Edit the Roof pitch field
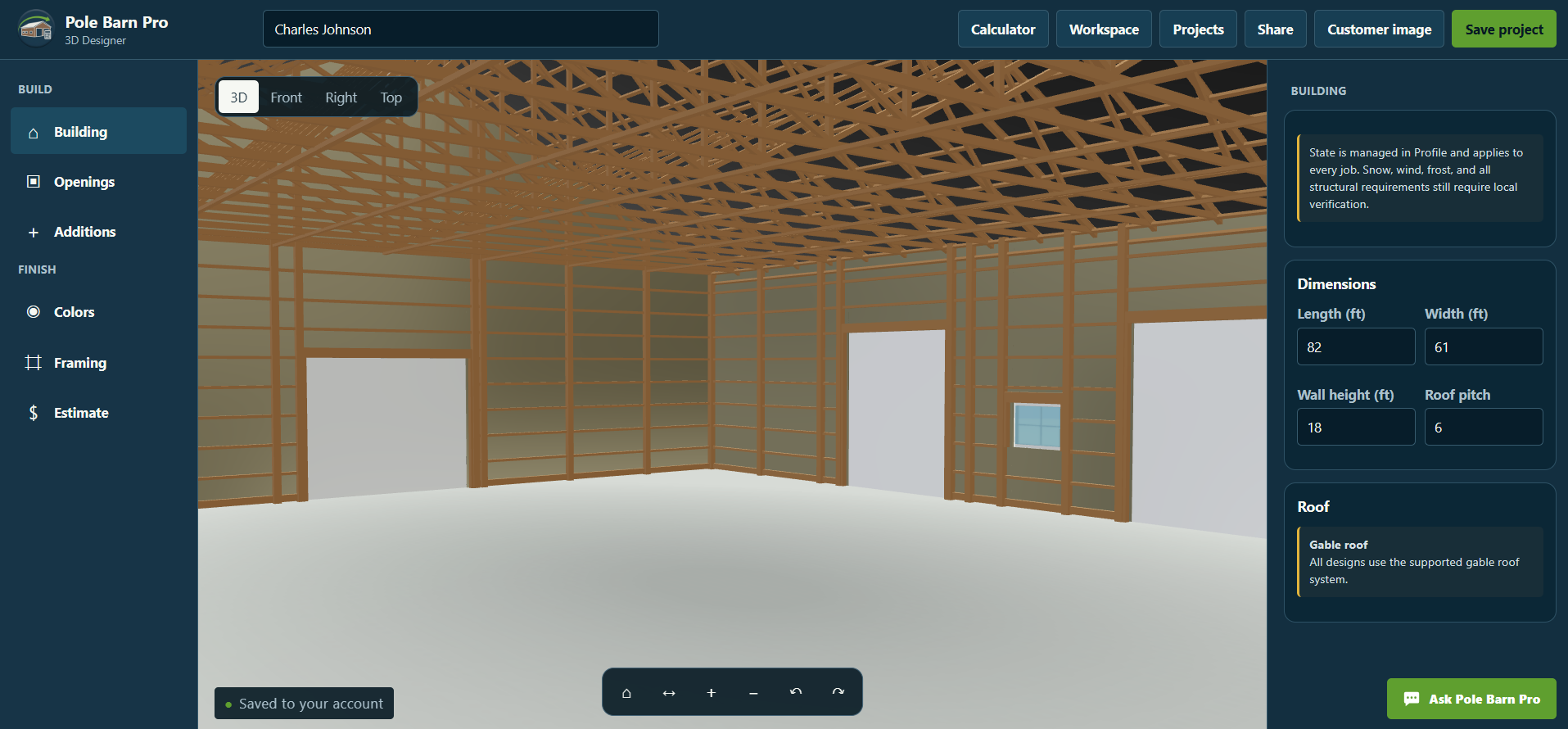The image size is (1568, 729). pyautogui.click(x=1484, y=427)
